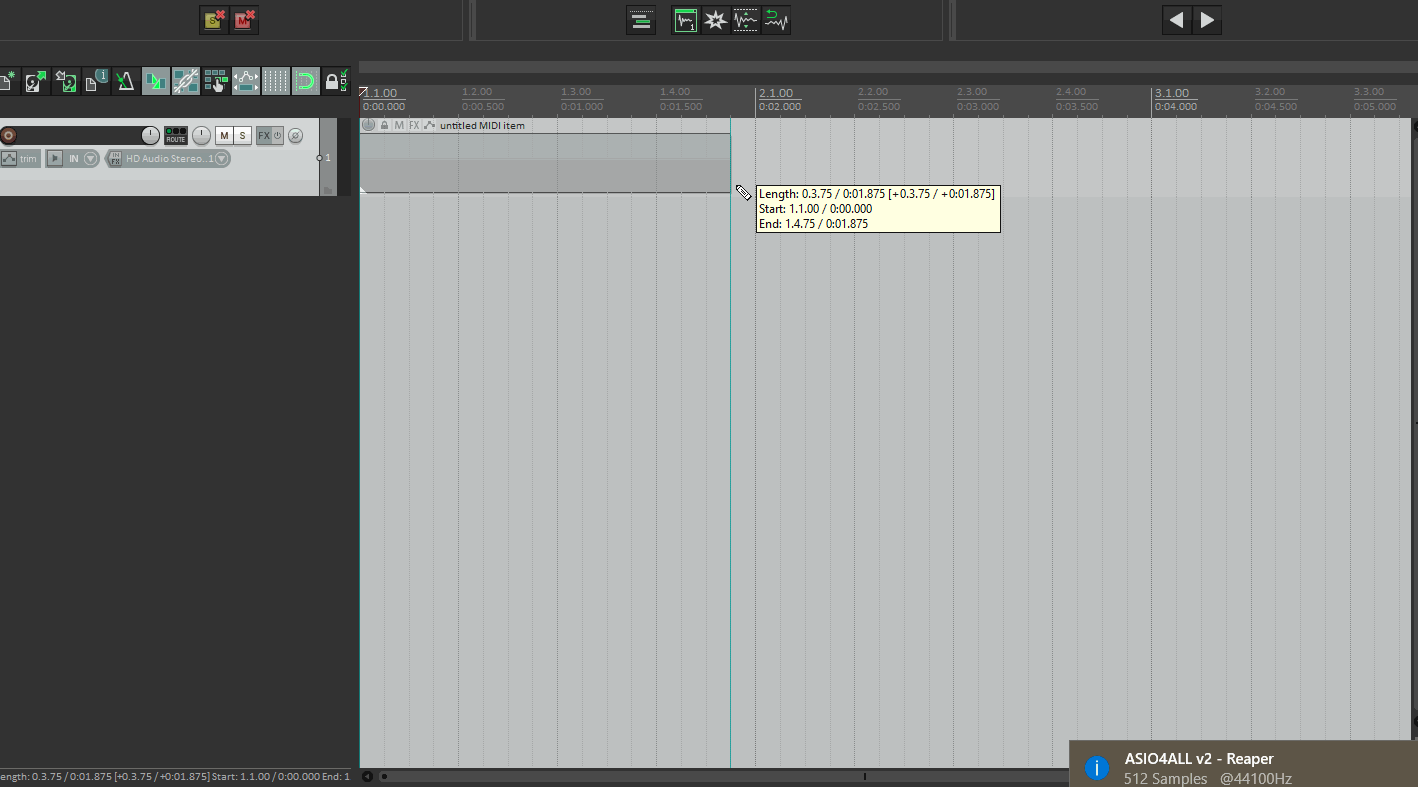
Task: Arm track 1 for recording
Action: [9, 136]
